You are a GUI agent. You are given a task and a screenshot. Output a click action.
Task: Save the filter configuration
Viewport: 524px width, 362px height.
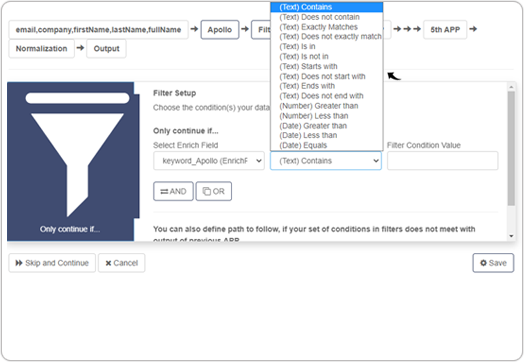493,263
